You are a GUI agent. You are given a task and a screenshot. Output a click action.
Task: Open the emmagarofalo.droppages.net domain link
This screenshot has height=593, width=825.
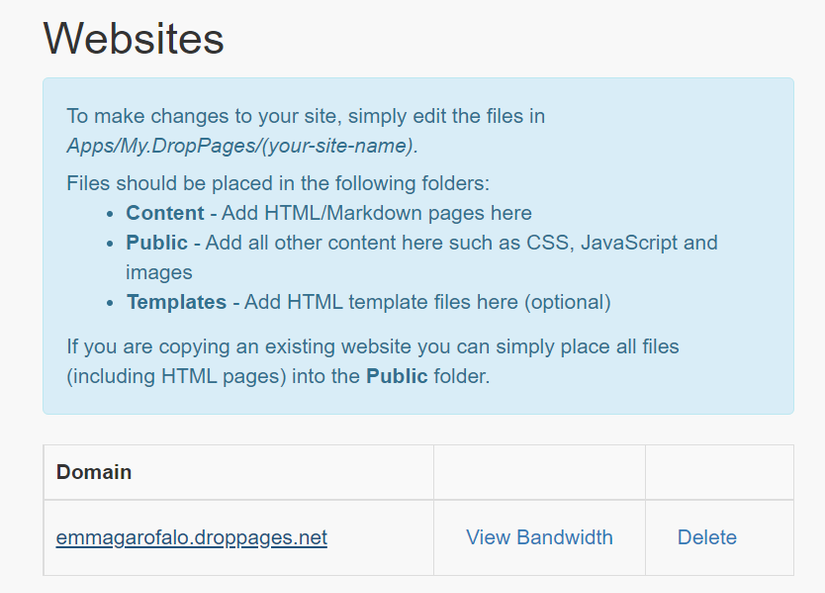(191, 538)
